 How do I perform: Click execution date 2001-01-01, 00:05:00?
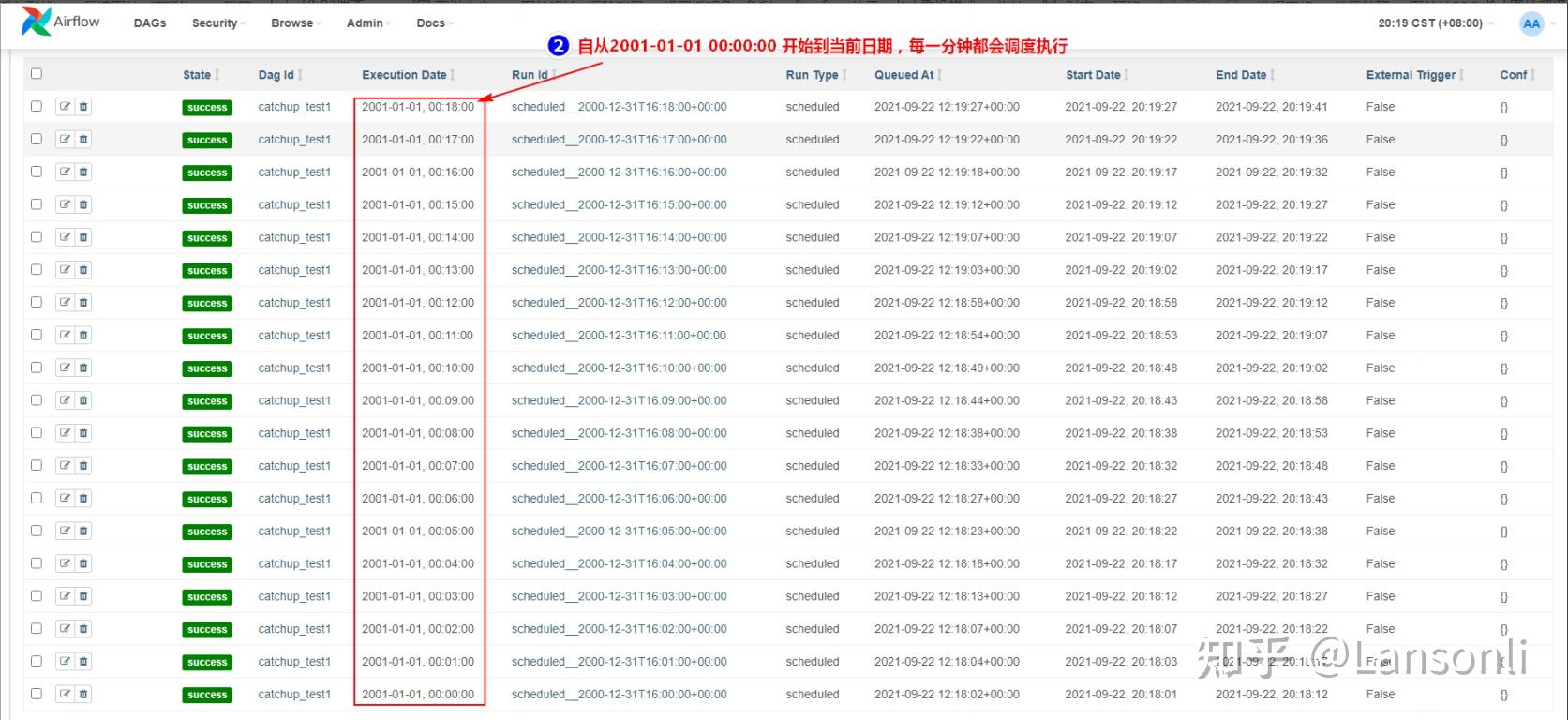(418, 531)
